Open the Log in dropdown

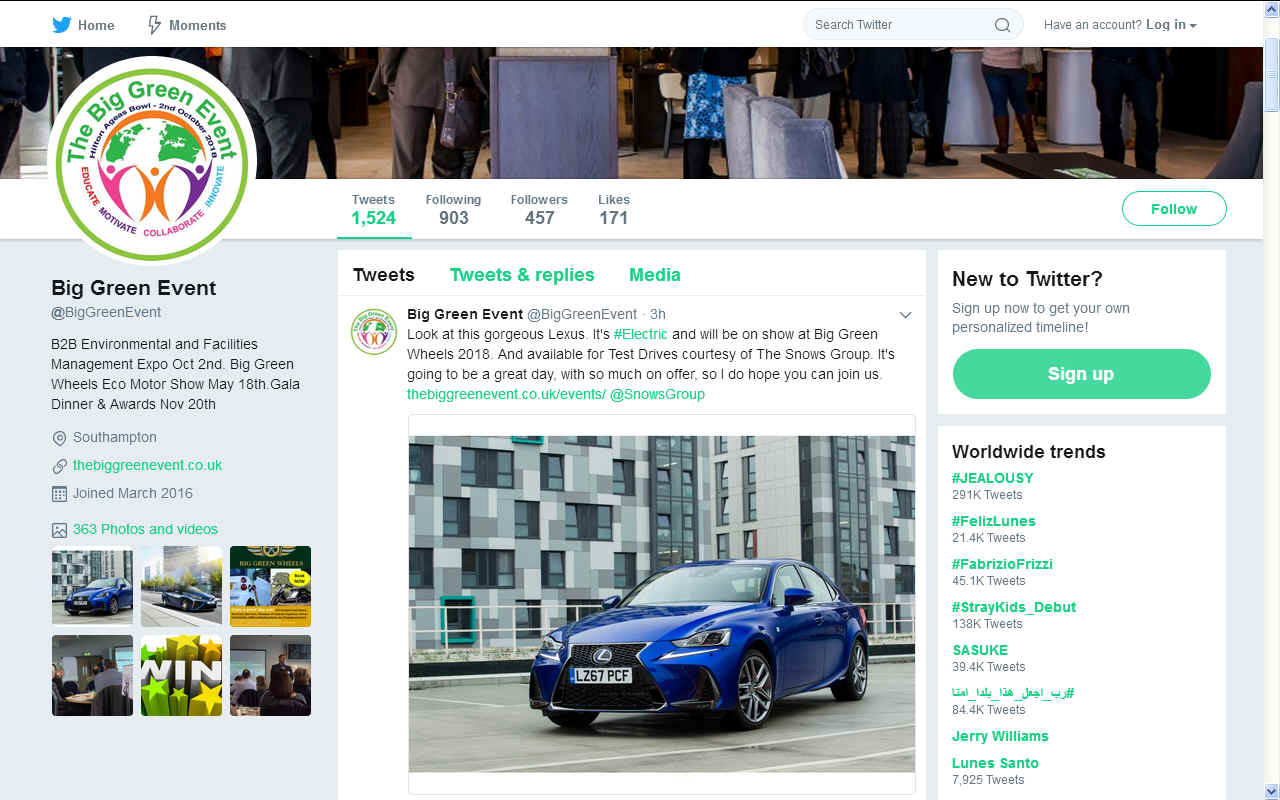click(x=1171, y=25)
